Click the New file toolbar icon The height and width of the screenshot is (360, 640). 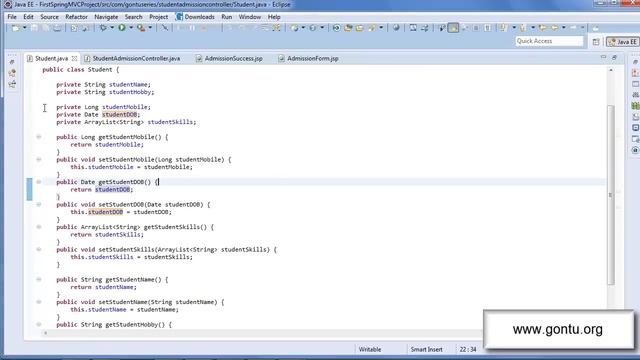16,28
